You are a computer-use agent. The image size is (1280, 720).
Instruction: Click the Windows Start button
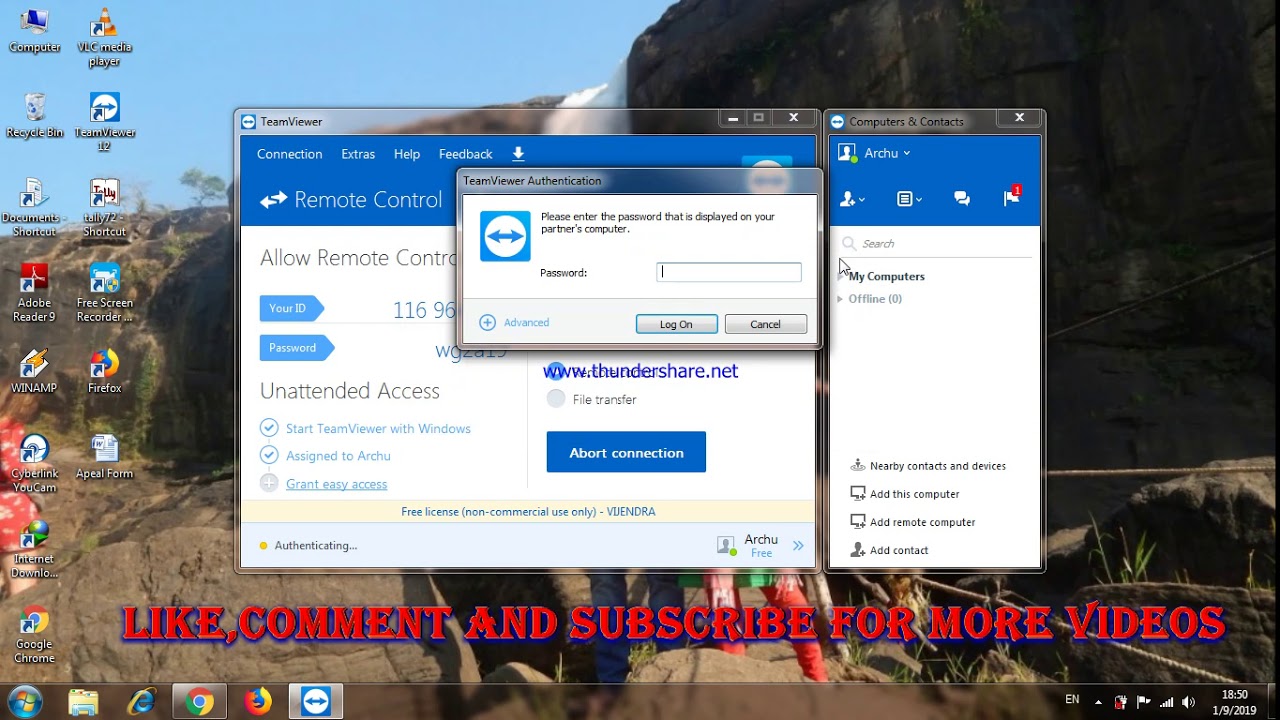pos(23,700)
